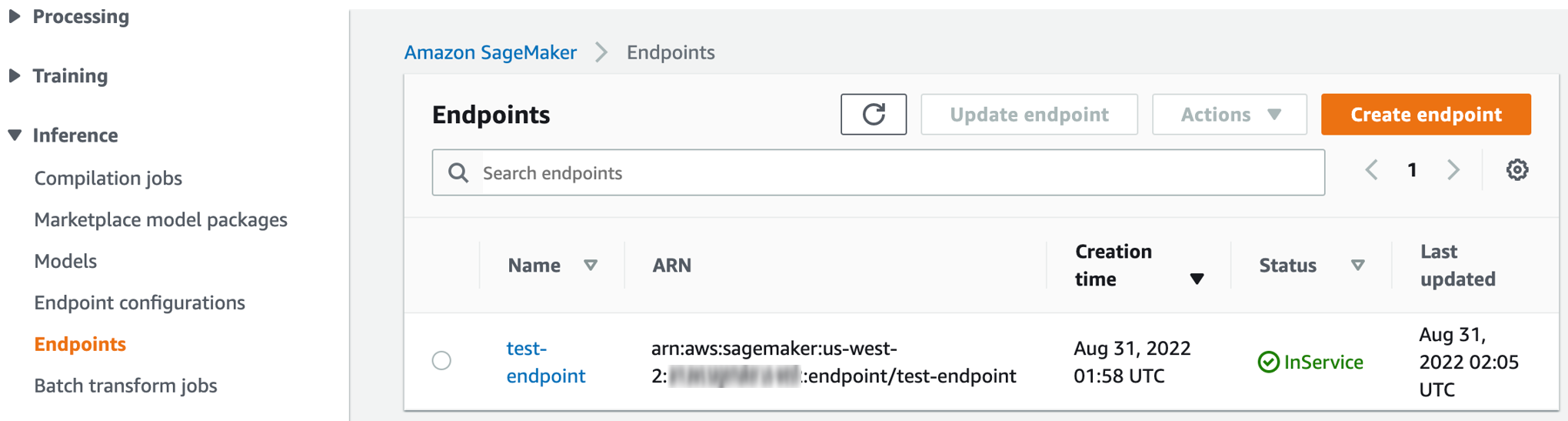This screenshot has width=1568, height=421.
Task: Click the search magnifier icon
Action: [458, 173]
